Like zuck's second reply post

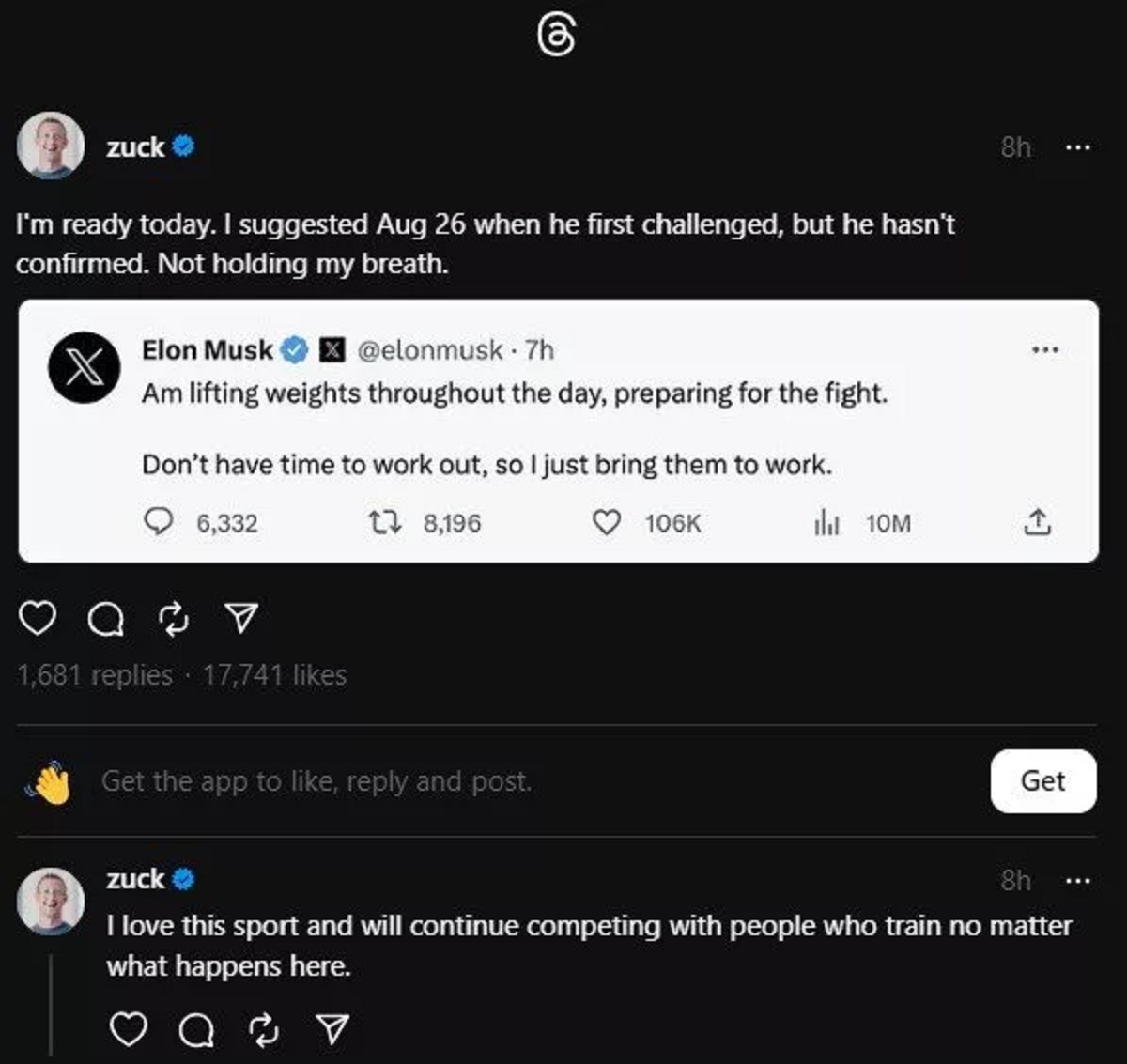pyautogui.click(x=129, y=1030)
